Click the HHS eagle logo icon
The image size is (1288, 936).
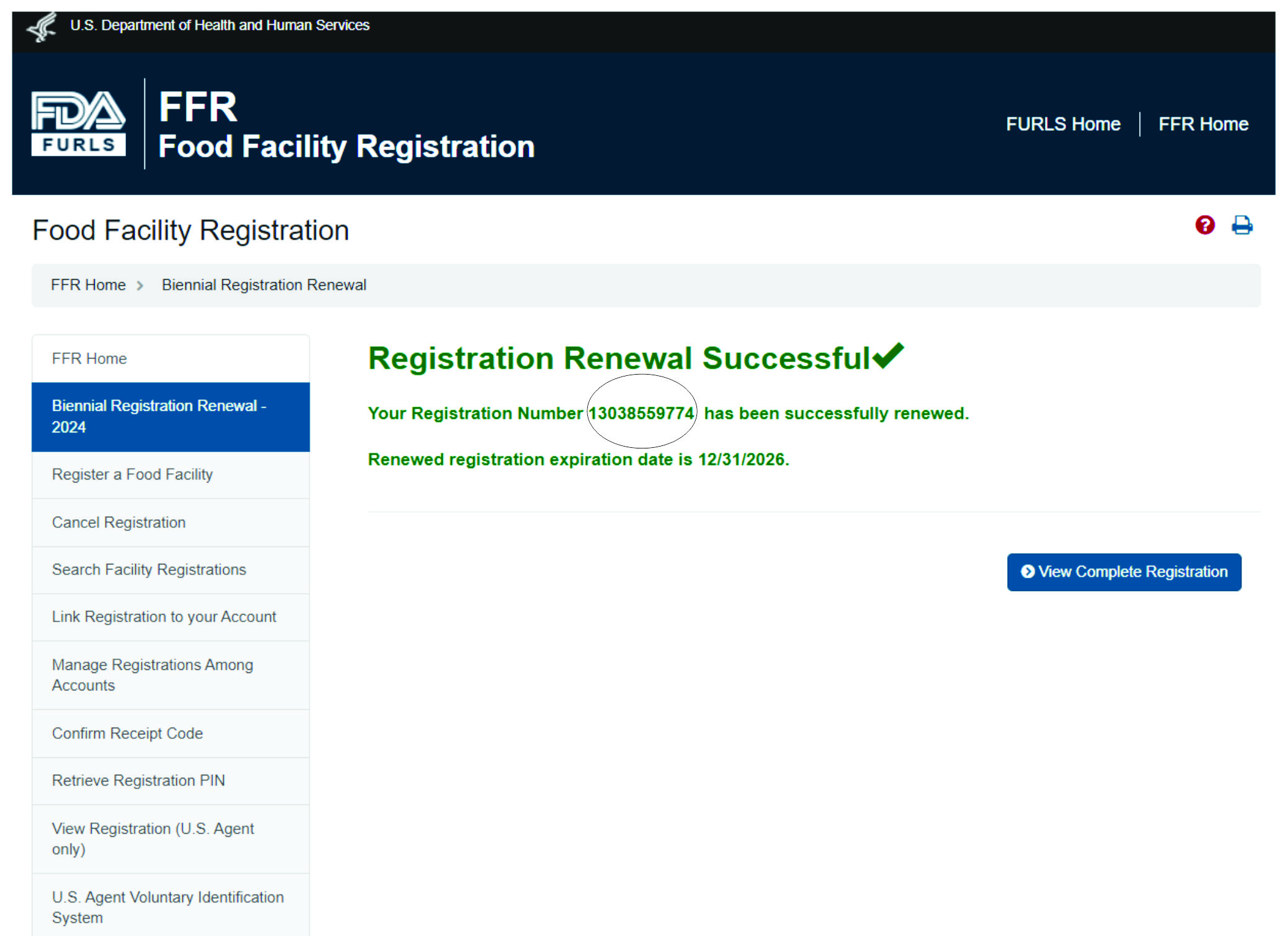[x=42, y=27]
